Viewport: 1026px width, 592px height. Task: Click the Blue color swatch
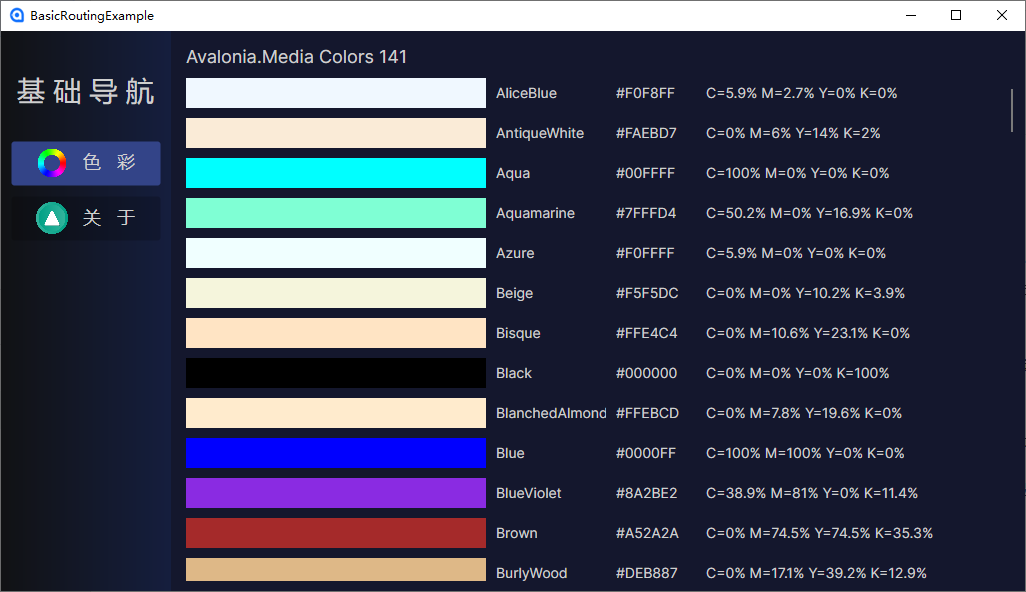[x=336, y=453]
